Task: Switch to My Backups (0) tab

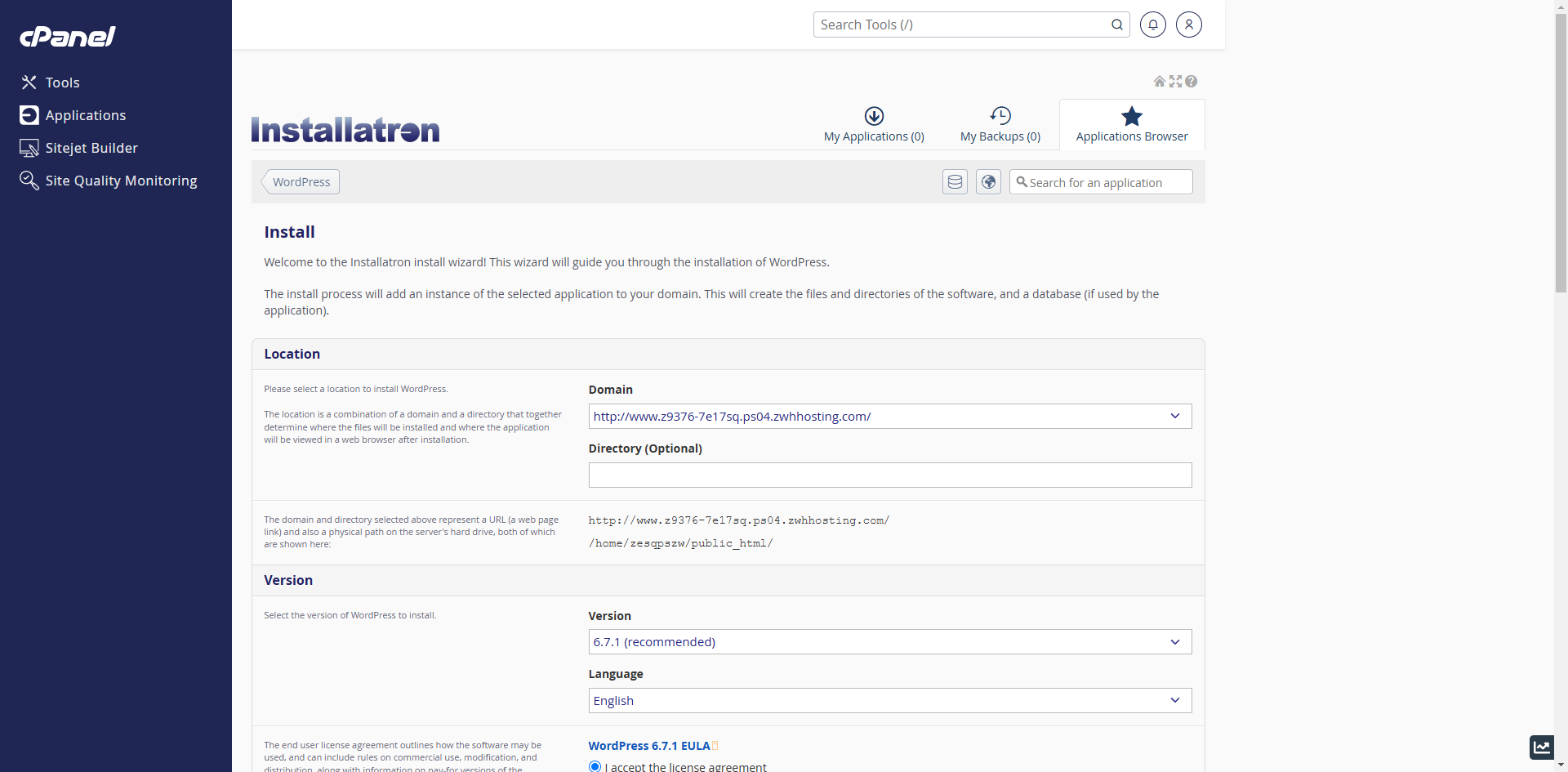Action: click(1000, 125)
